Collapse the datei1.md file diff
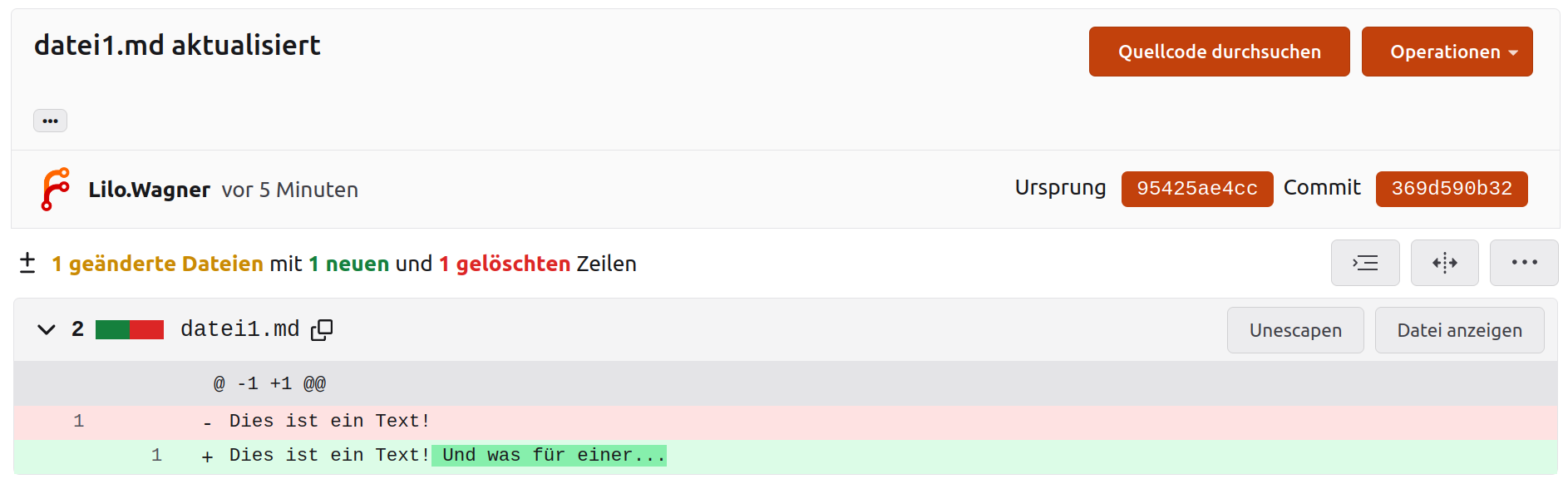Image resolution: width=1568 pixels, height=479 pixels. coord(47,330)
